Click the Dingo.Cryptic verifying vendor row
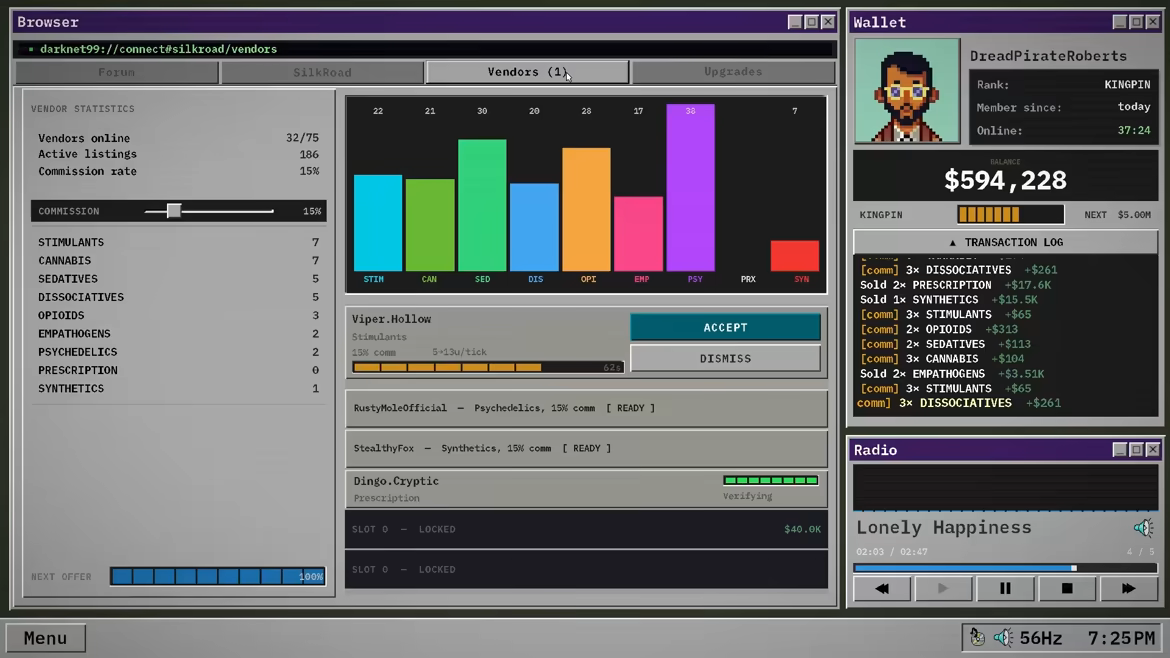This screenshot has height=658, width=1170. point(586,489)
